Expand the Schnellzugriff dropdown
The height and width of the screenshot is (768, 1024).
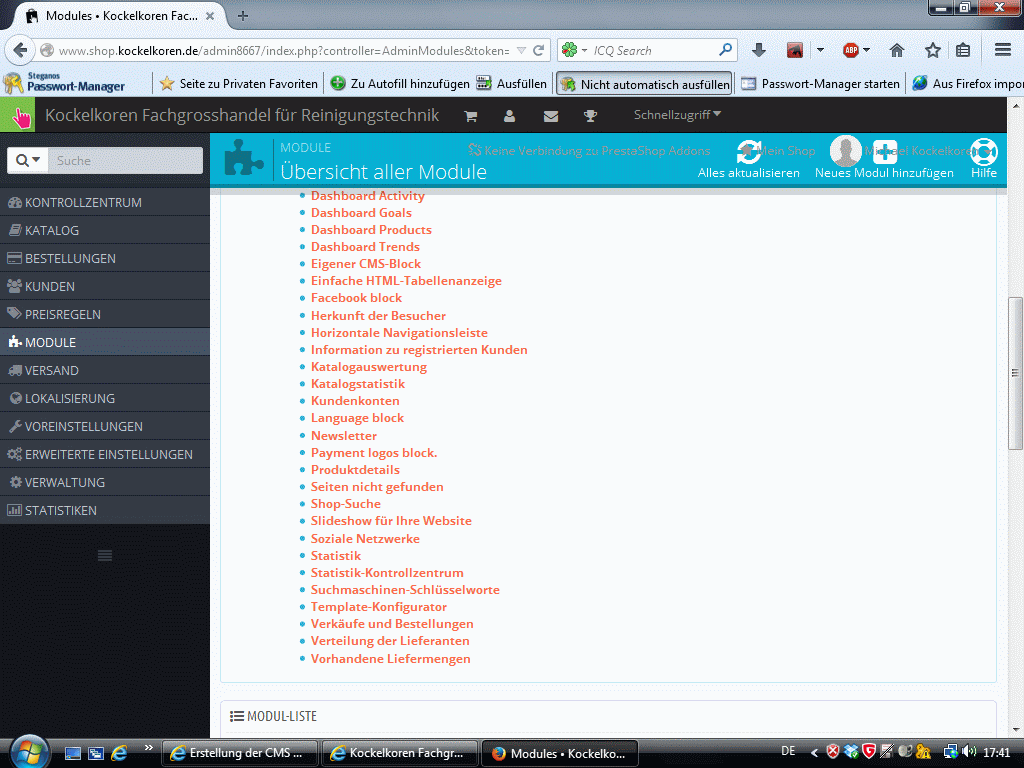coord(677,115)
